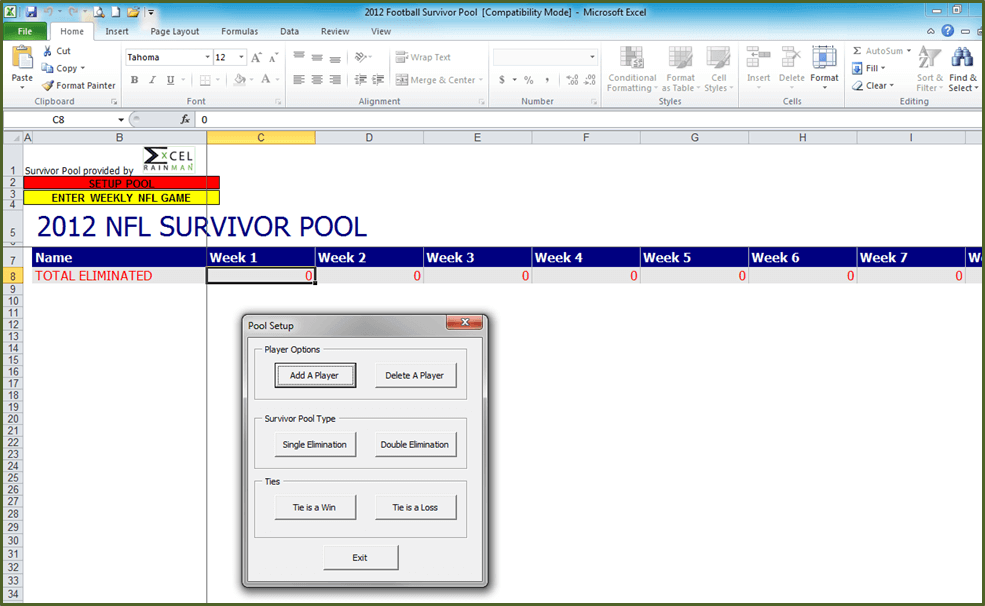This screenshot has width=985, height=606.
Task: Choose Double Elimination pool type button
Action: (x=415, y=445)
